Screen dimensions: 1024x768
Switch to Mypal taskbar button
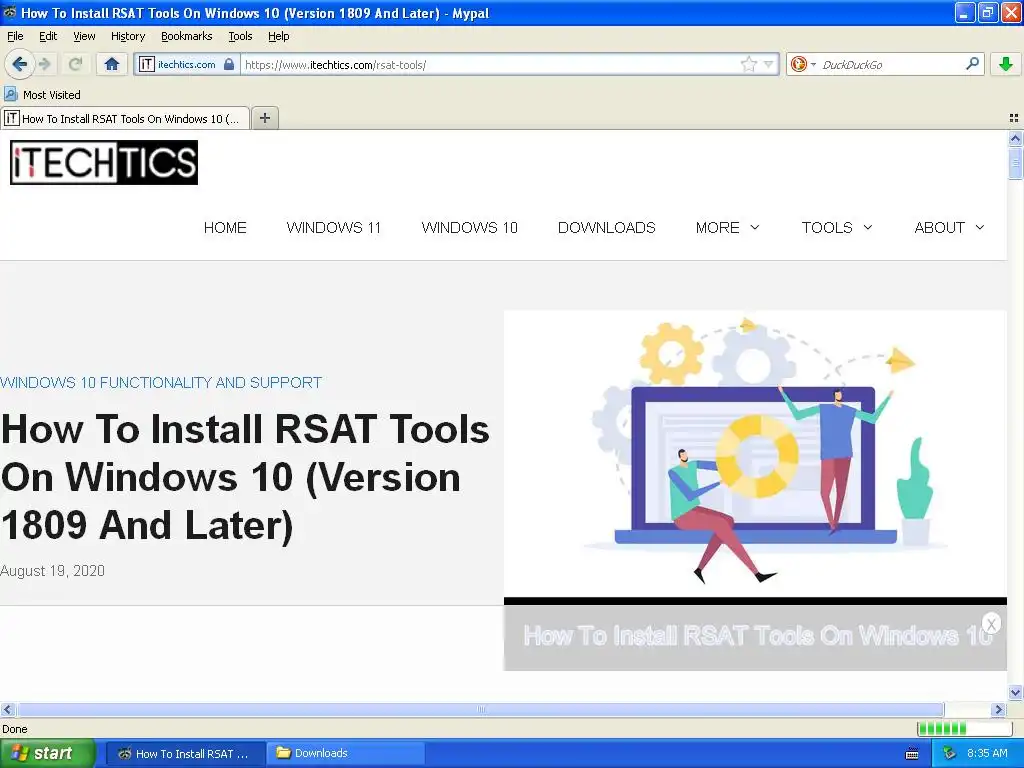(185, 753)
